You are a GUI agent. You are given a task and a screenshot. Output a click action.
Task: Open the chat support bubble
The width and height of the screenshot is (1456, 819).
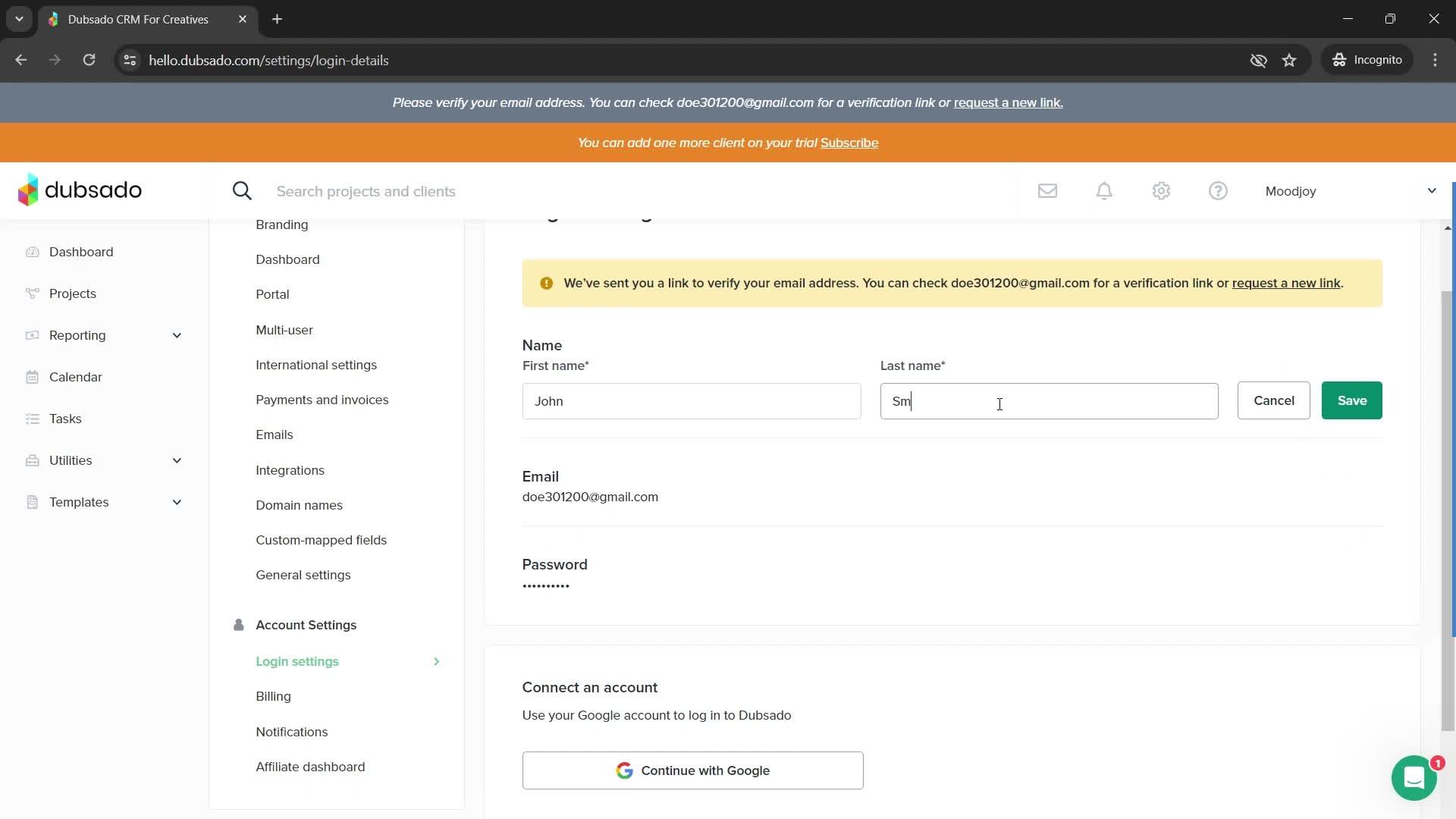pos(1414,778)
